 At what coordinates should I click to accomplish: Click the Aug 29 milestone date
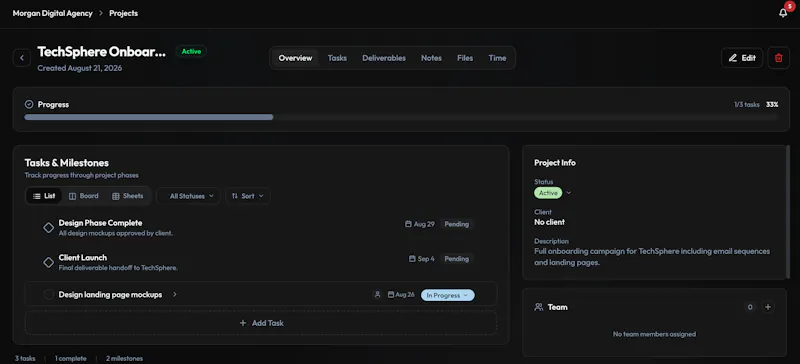click(420, 224)
